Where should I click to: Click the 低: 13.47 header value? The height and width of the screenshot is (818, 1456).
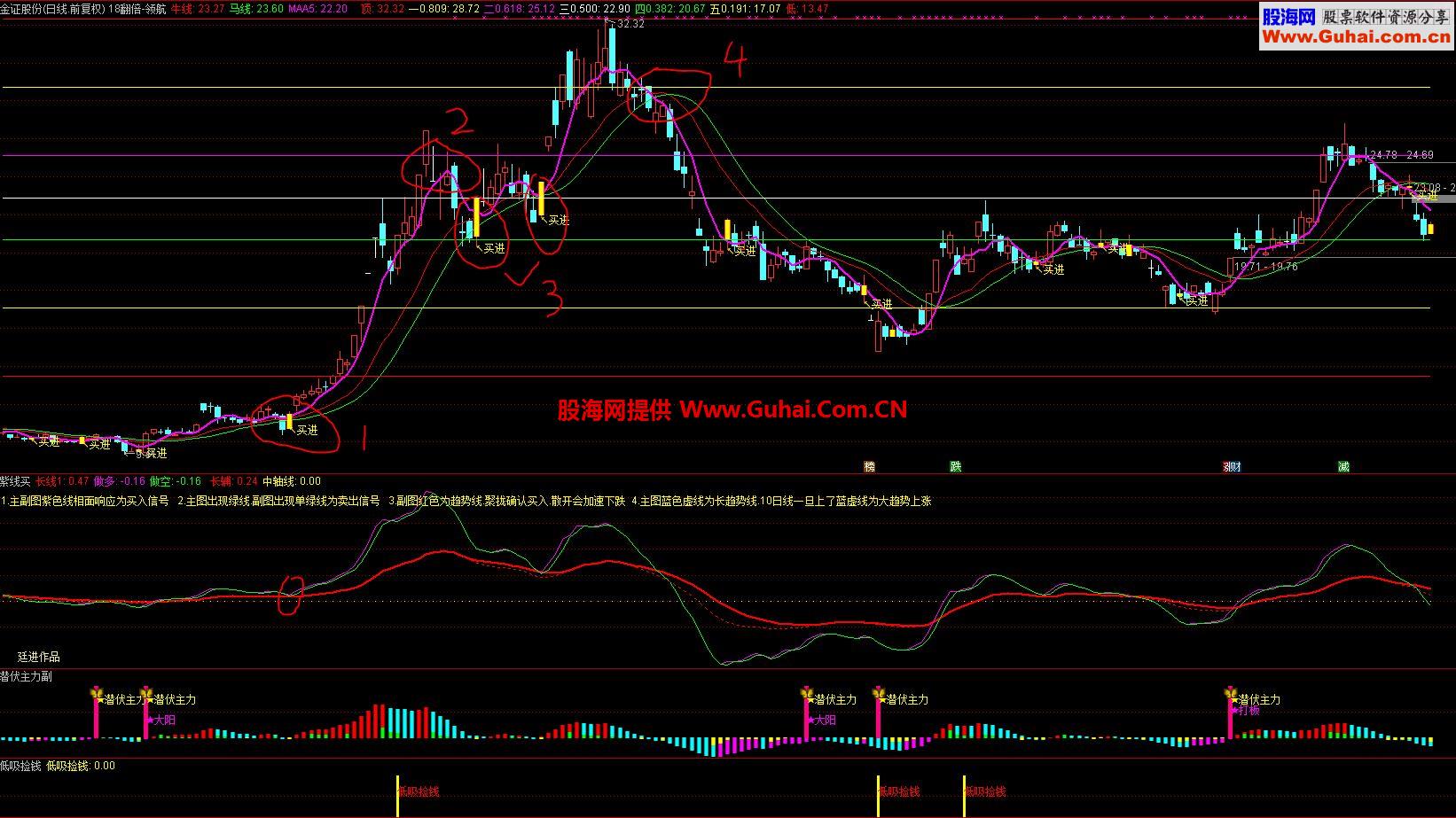[x=807, y=8]
